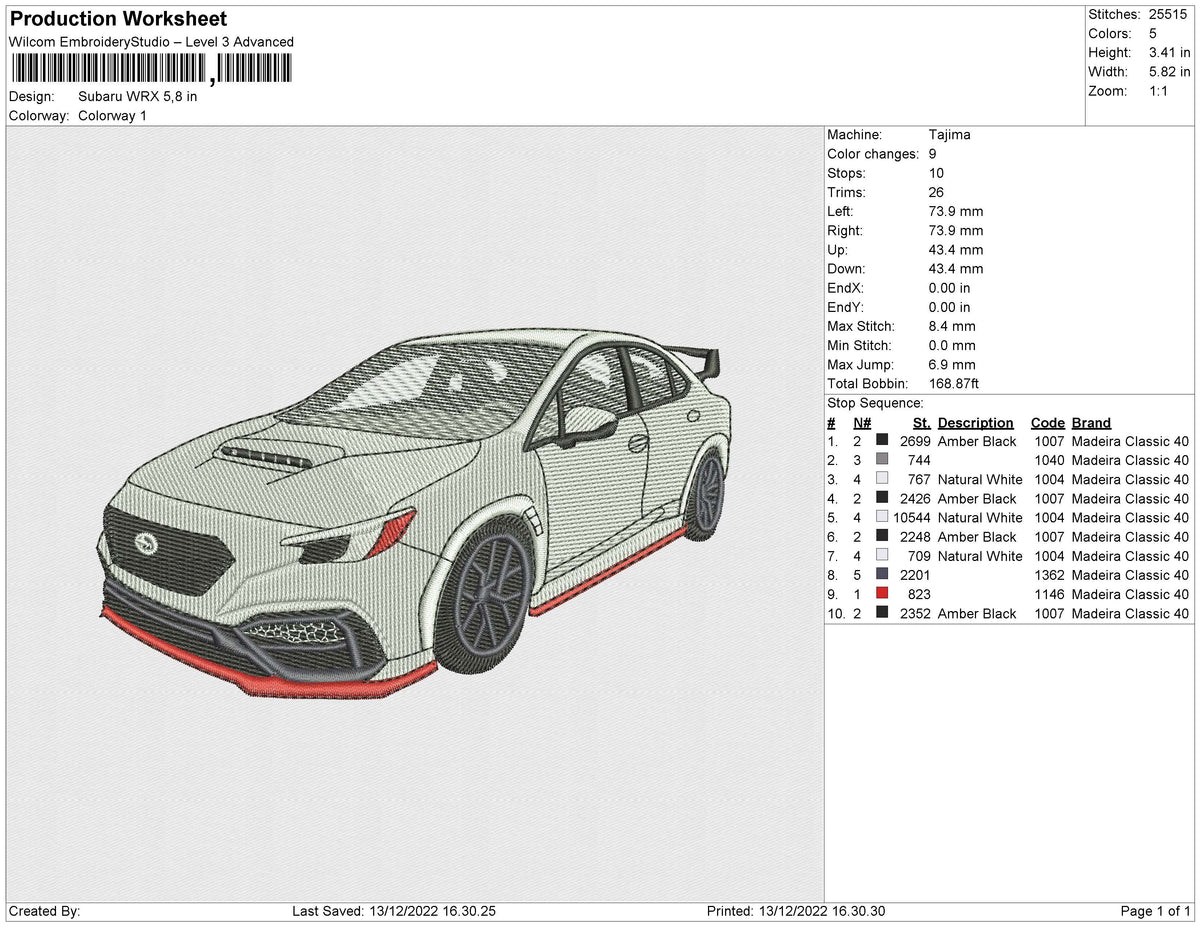Viewport: 1200px width, 927px height.
Task: Click the Code column heading
Action: 1047,422
